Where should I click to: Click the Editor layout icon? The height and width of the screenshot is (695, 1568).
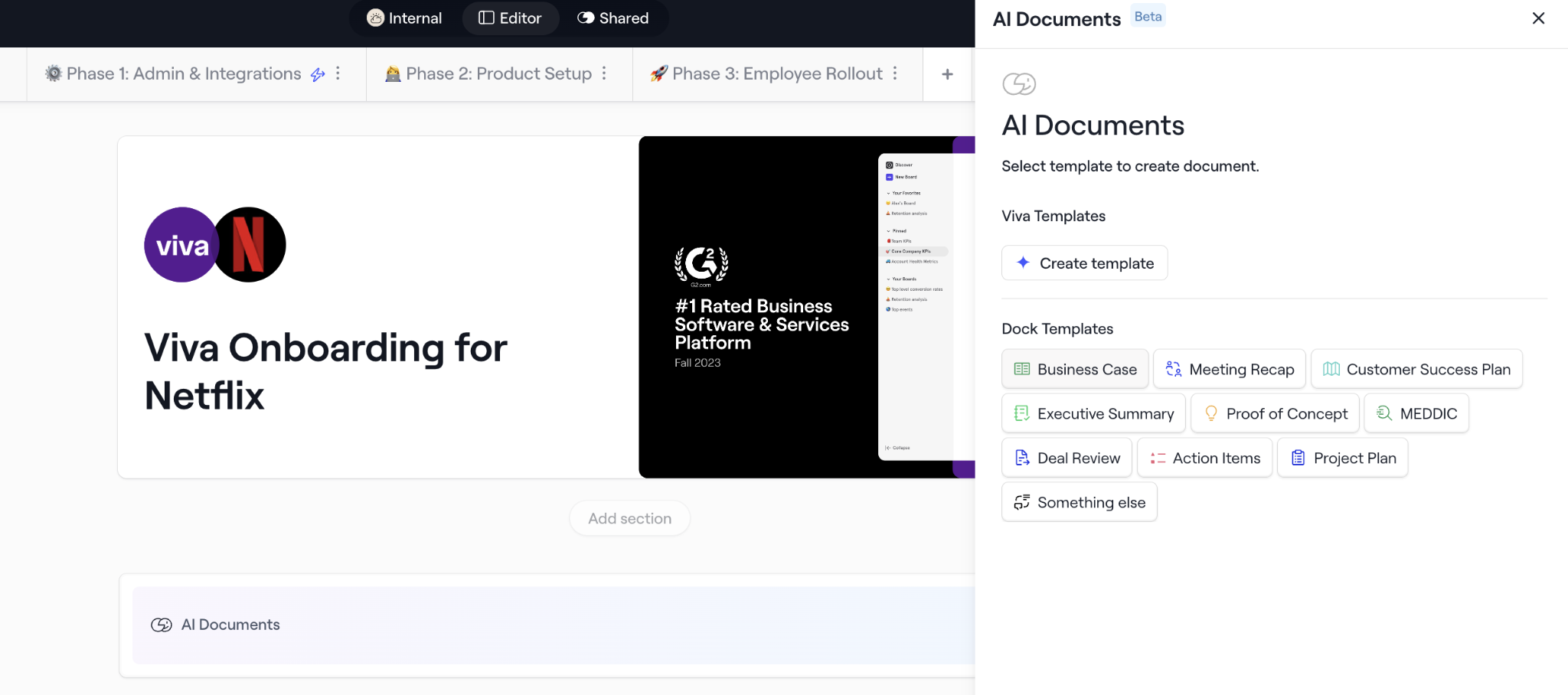(486, 18)
